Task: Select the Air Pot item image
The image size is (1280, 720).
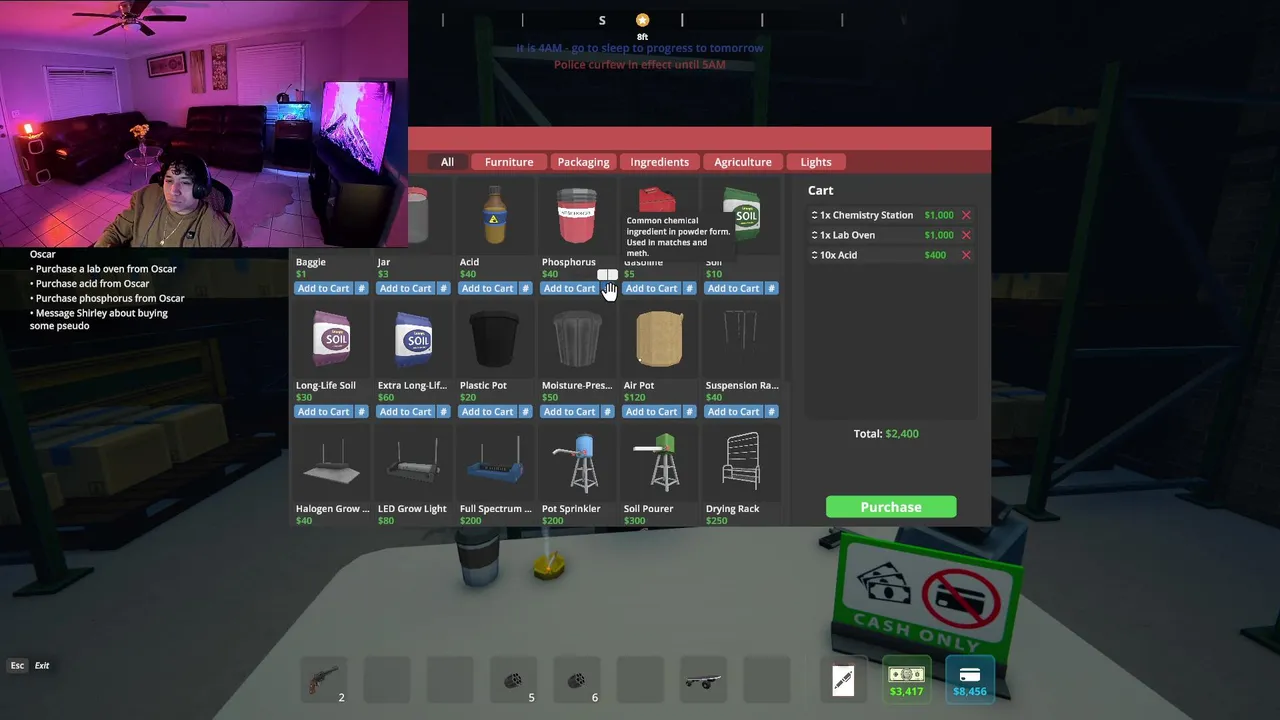Action: 659,340
